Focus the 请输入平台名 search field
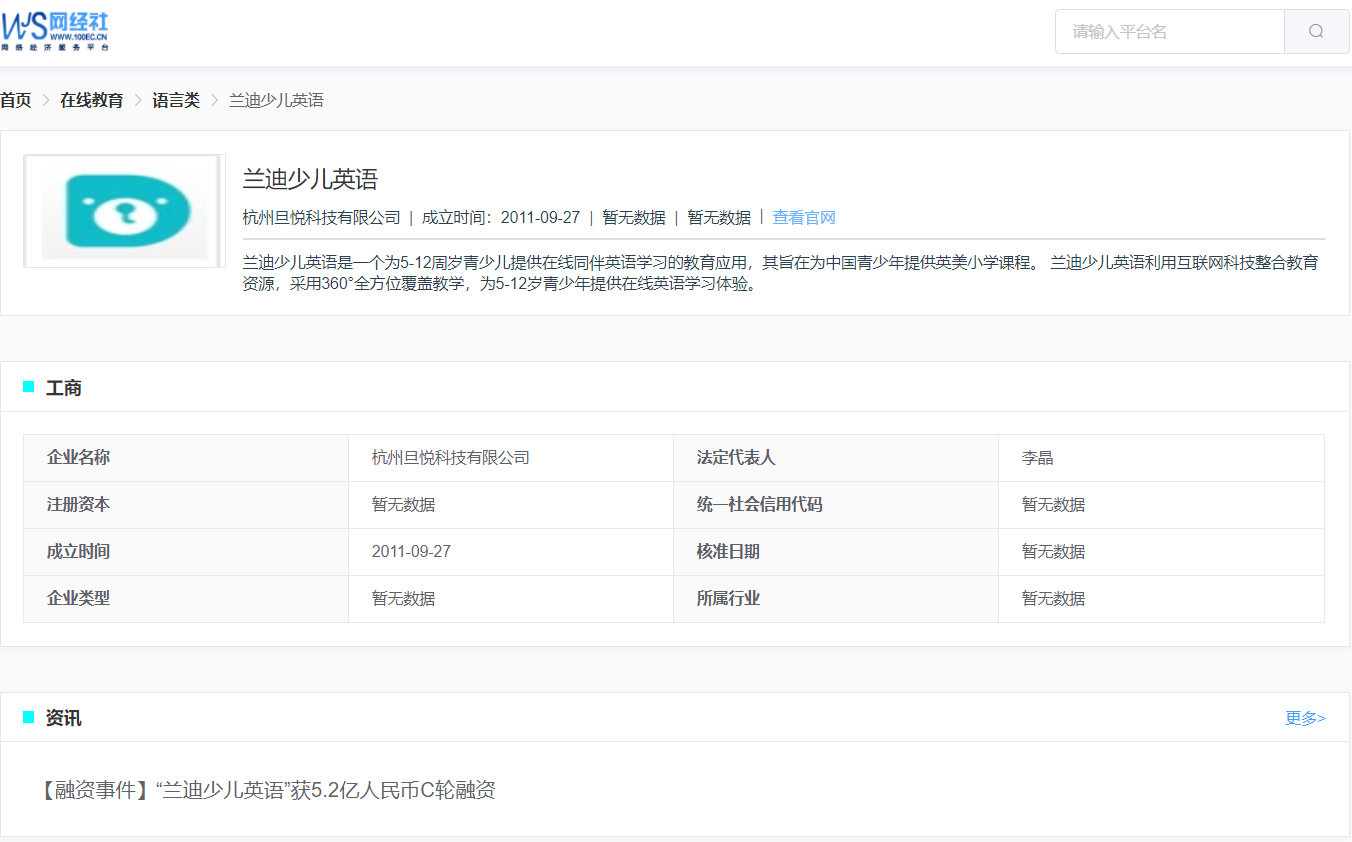Screen dimensions: 1352x842 point(1169,31)
